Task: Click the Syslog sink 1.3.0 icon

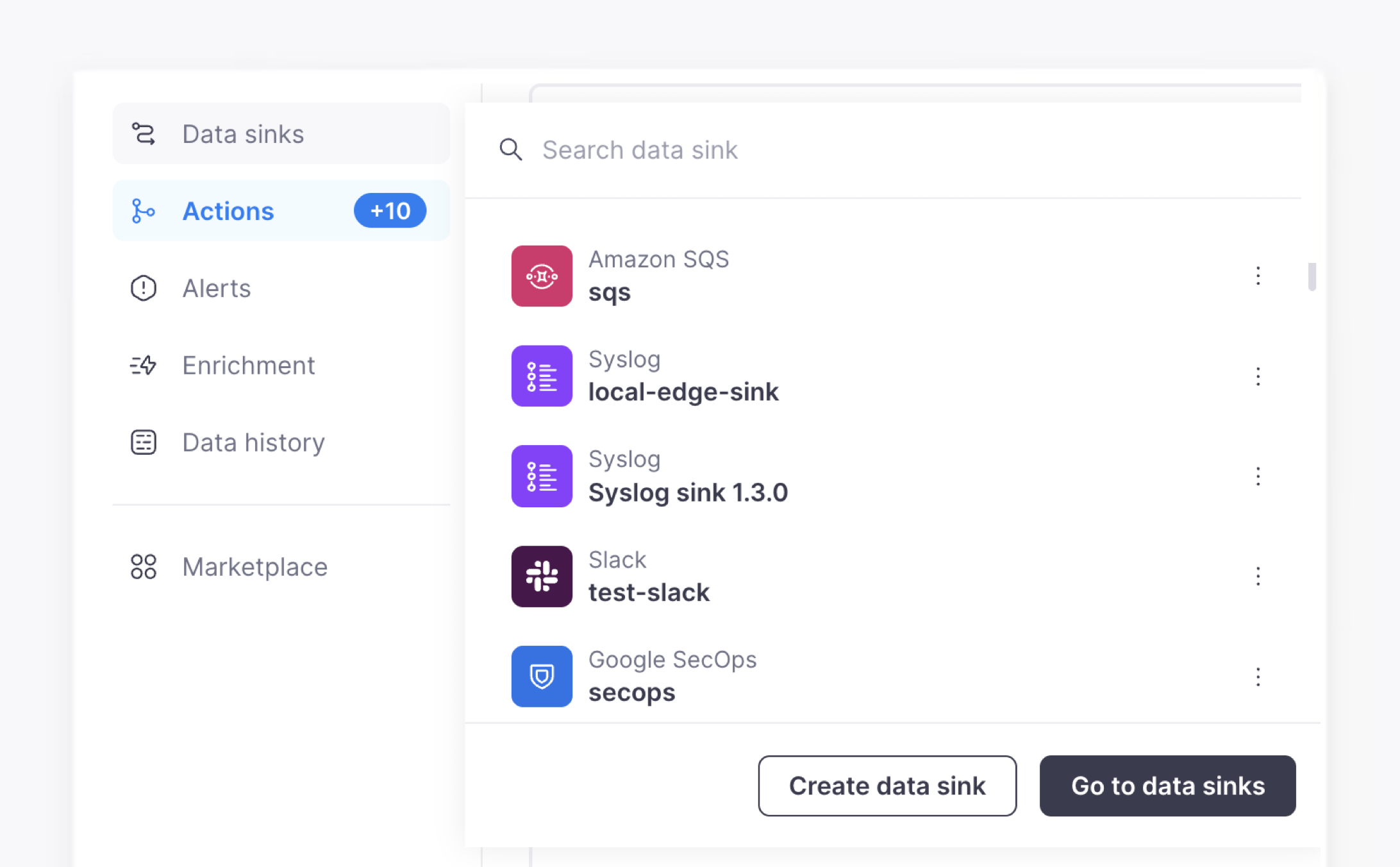Action: click(x=542, y=476)
